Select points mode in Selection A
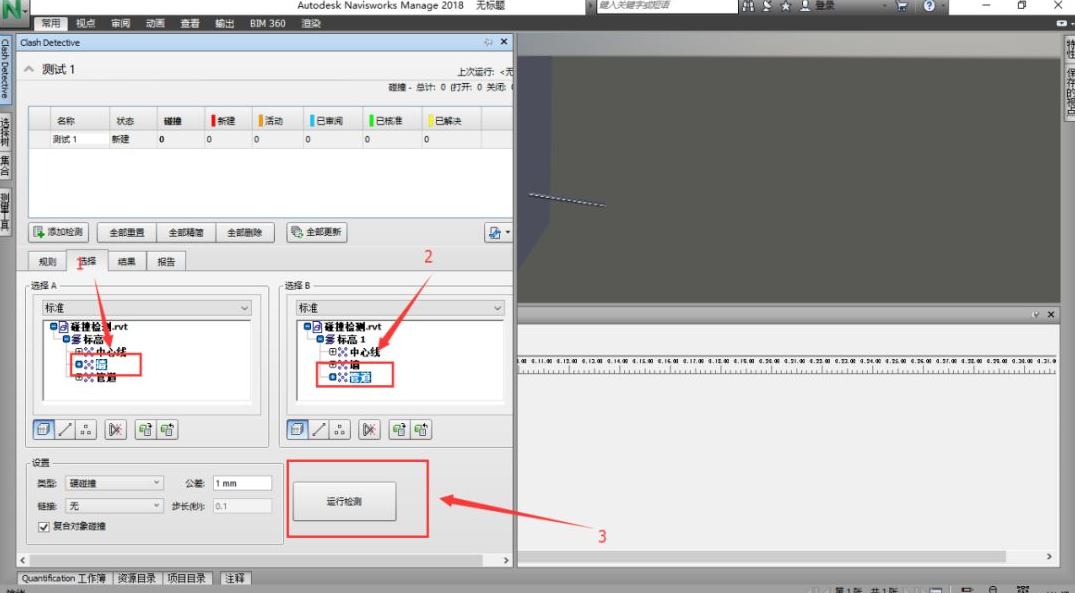Viewport: 1075px width, 593px height. pos(86,430)
